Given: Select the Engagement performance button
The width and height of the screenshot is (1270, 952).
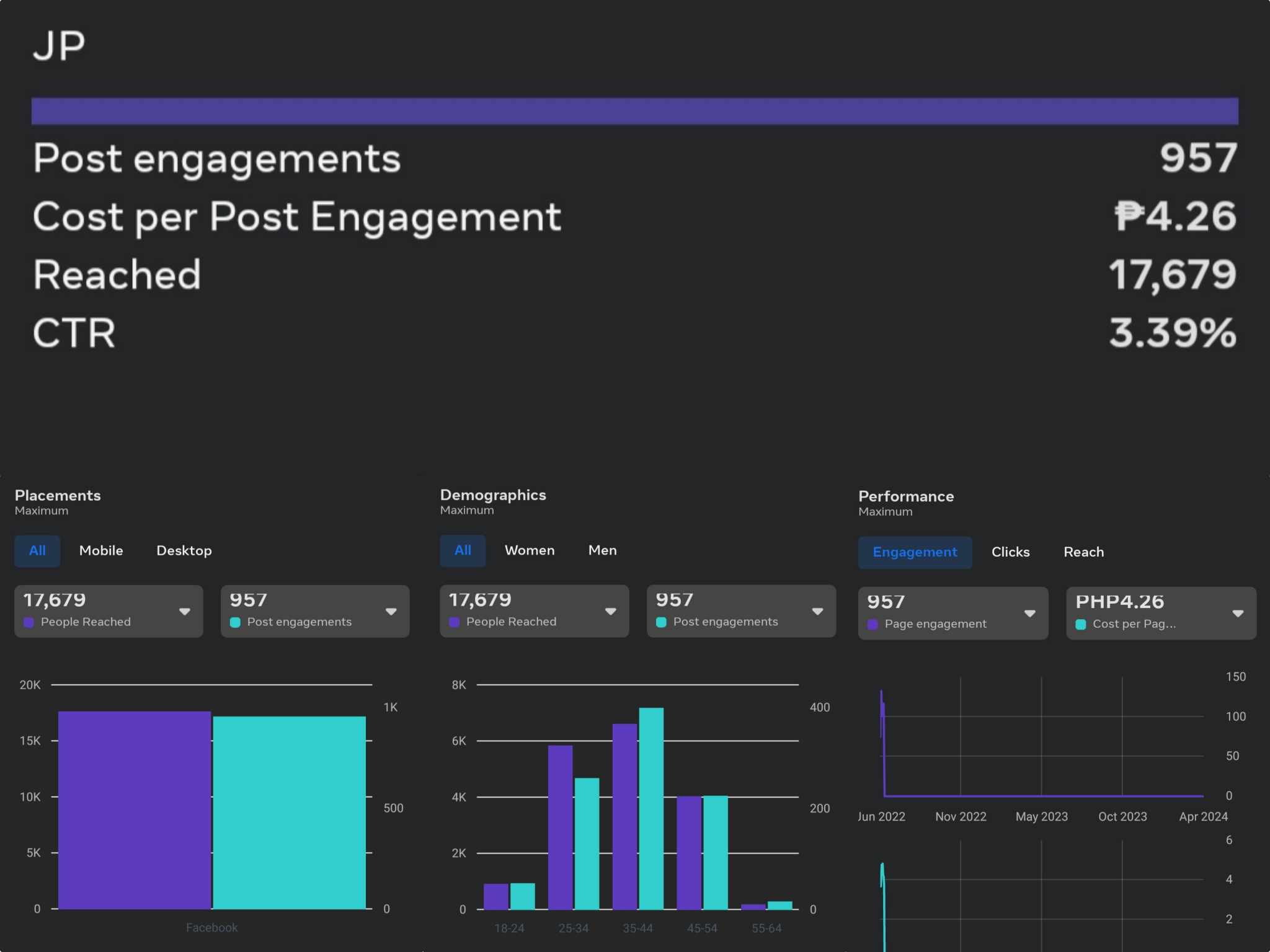Looking at the screenshot, I should coord(915,552).
